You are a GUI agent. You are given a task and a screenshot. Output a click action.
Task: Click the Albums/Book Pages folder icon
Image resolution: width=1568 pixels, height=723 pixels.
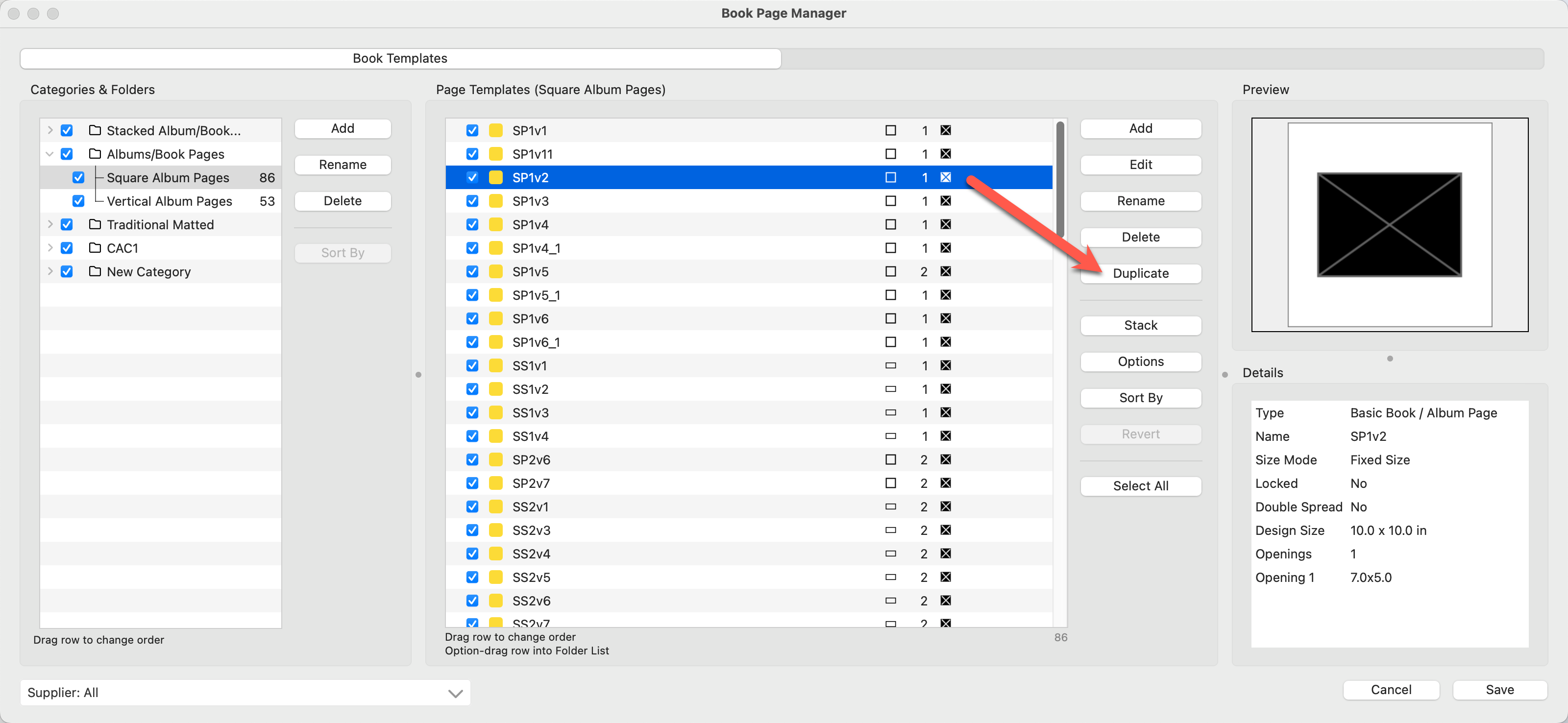tap(95, 154)
